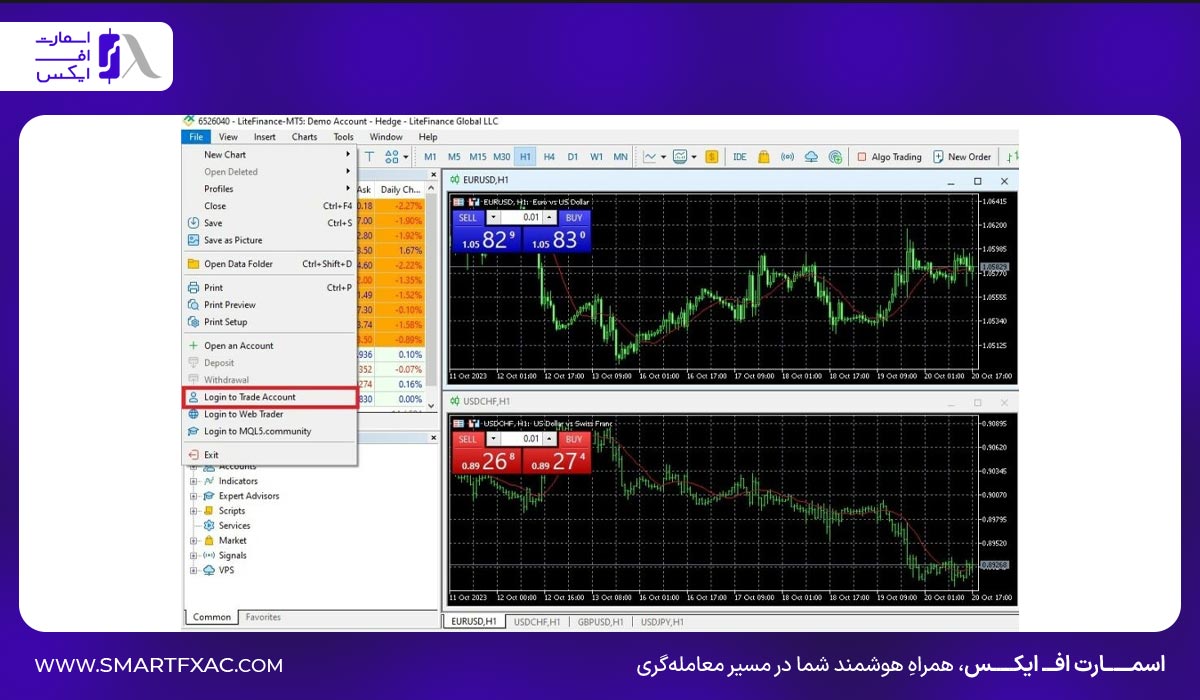Switch to M30 timeframe
1200x700 pixels.
(x=502, y=157)
